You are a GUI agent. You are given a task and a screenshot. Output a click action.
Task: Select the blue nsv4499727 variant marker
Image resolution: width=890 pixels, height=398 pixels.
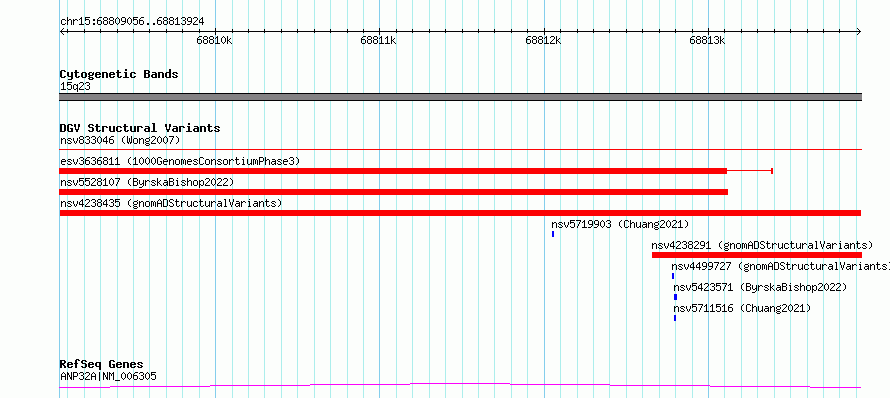tap(673, 276)
